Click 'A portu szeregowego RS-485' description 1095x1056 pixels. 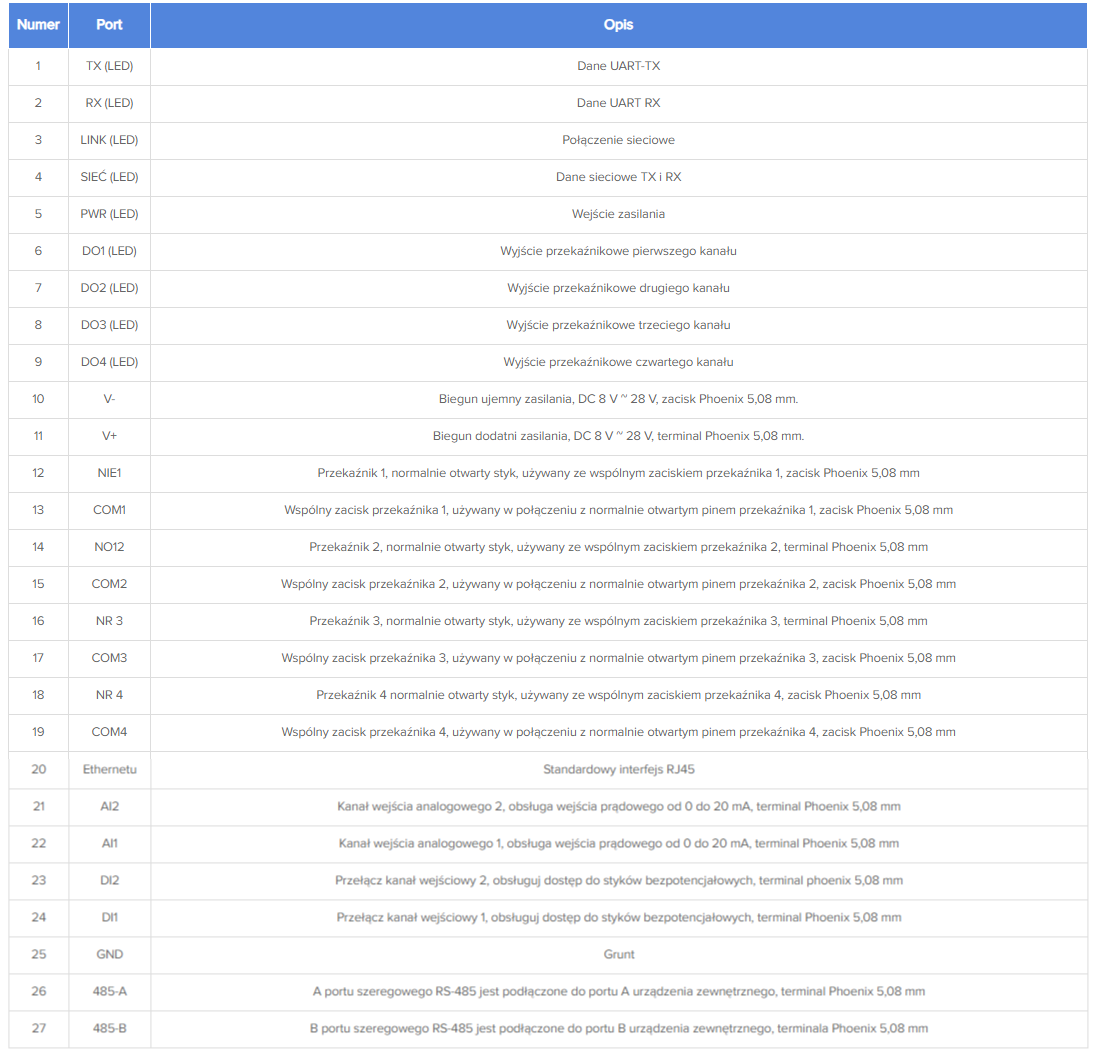point(619,992)
